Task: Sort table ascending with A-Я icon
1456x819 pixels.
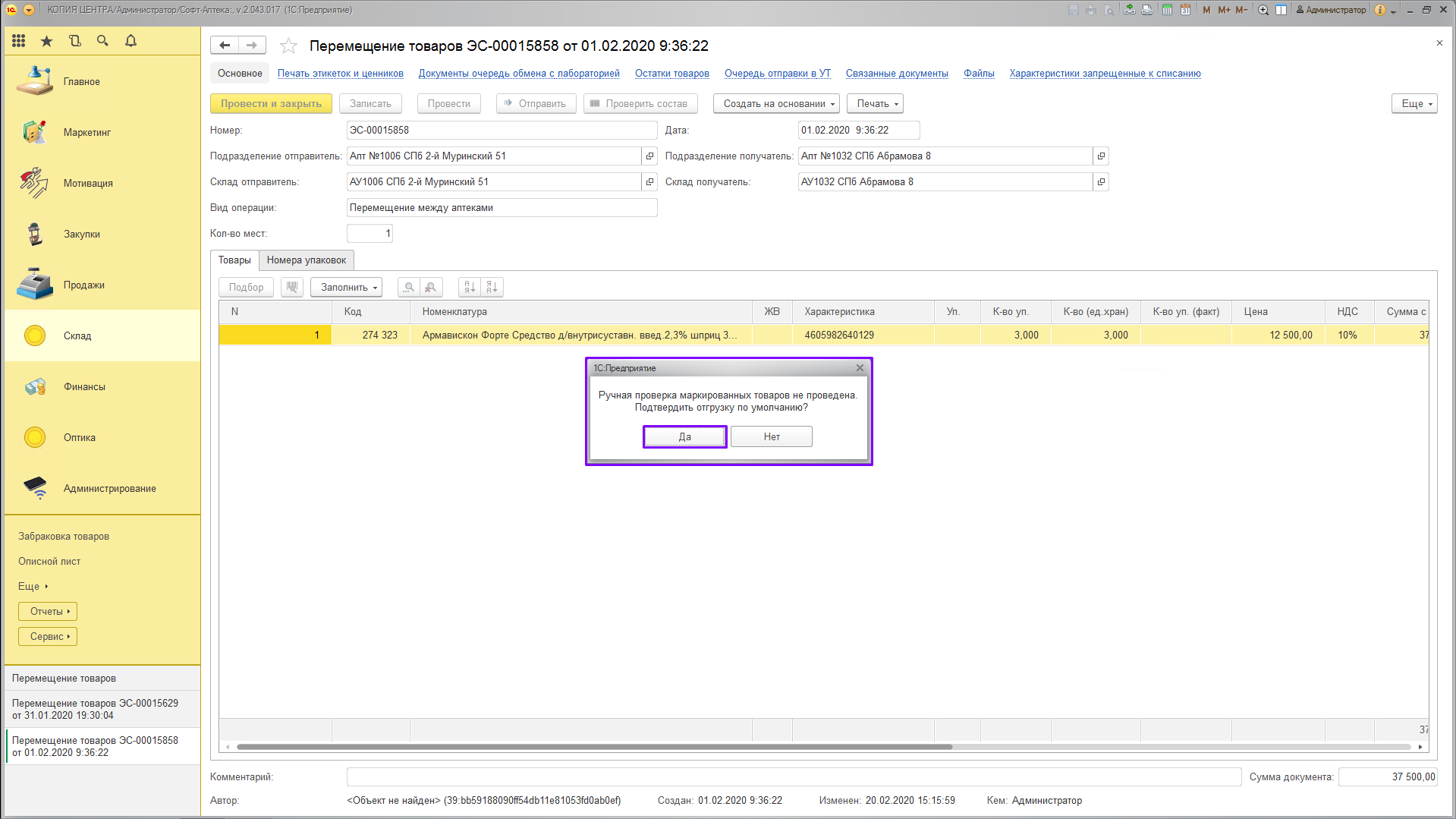Action: coord(470,287)
